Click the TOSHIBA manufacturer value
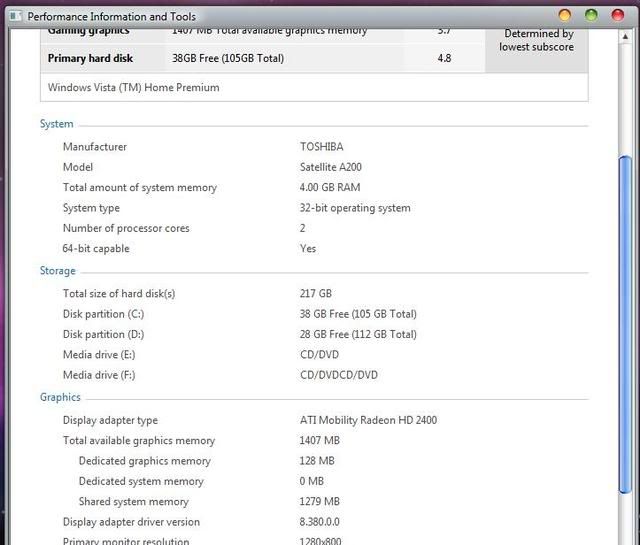 [x=321, y=147]
